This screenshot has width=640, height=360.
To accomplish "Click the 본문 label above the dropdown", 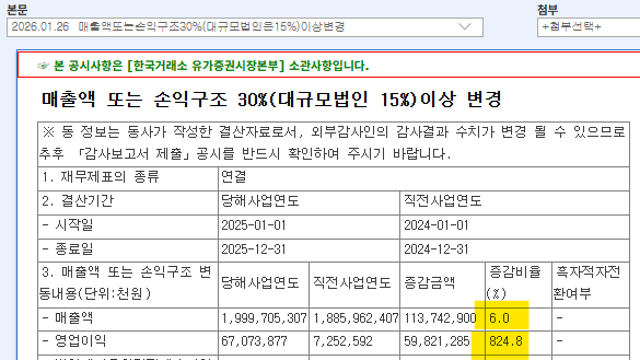I will (17, 9).
